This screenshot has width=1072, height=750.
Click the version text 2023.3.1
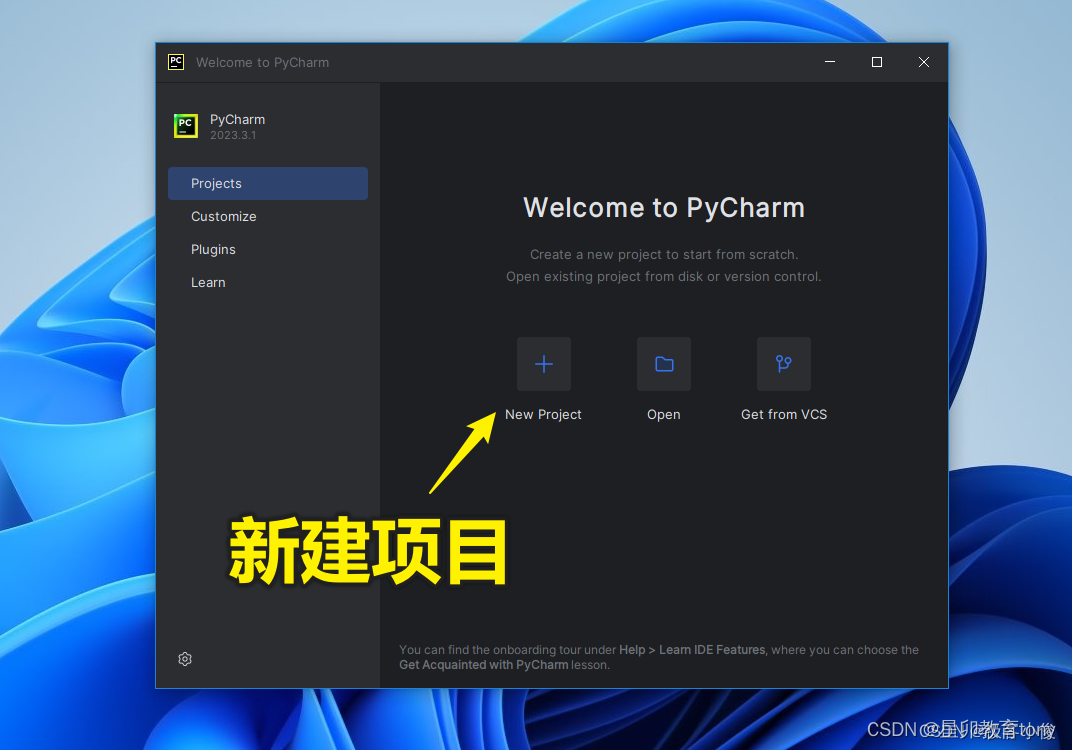pyautogui.click(x=233, y=135)
